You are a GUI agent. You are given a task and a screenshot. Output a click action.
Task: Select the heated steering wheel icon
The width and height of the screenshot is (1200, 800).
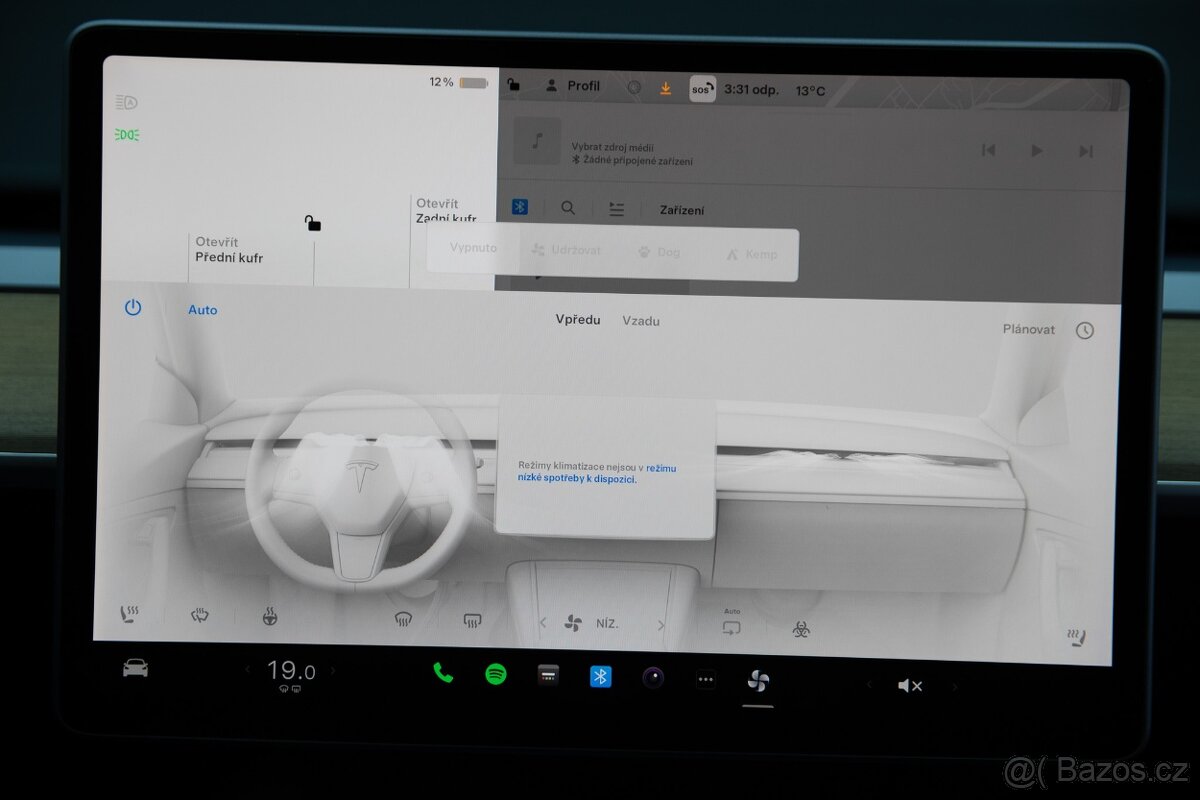tap(268, 618)
